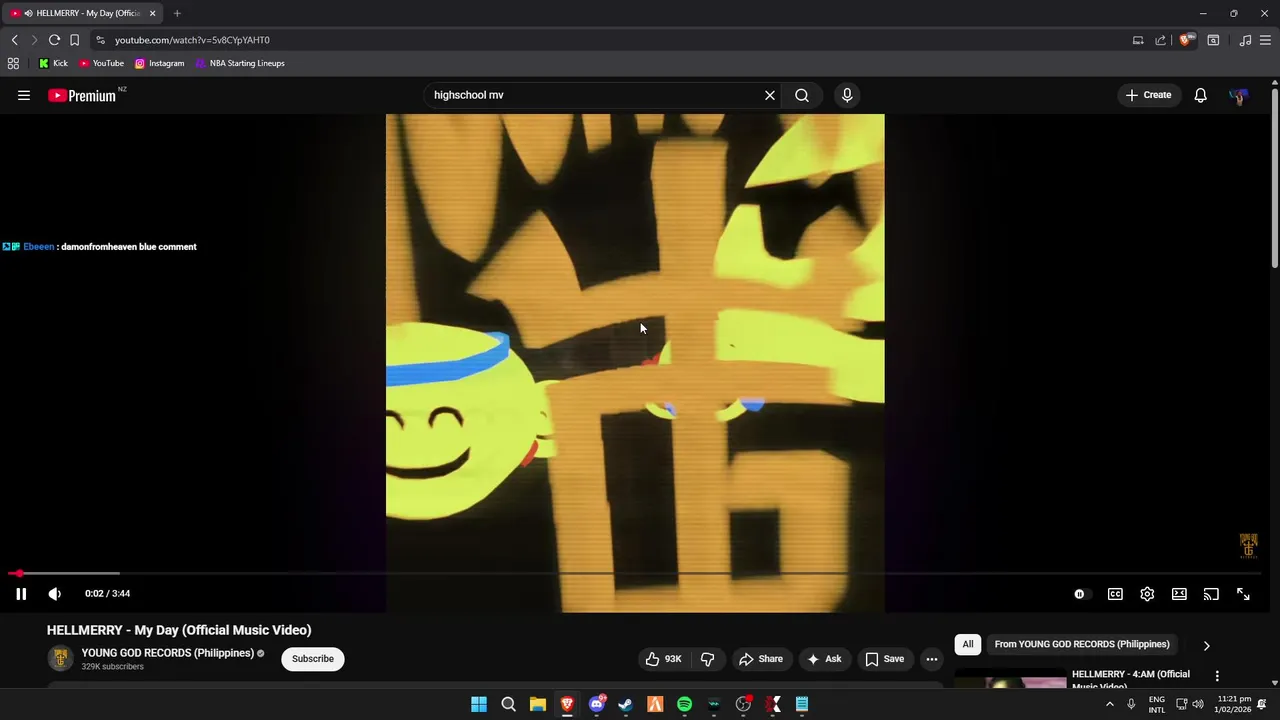This screenshot has width=1280, height=720.
Task: Enter fullscreen mode
Action: (x=1243, y=594)
